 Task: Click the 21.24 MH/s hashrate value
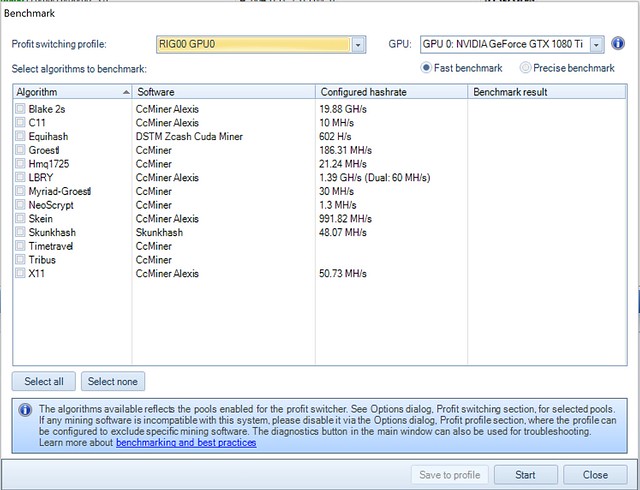tap(343, 164)
